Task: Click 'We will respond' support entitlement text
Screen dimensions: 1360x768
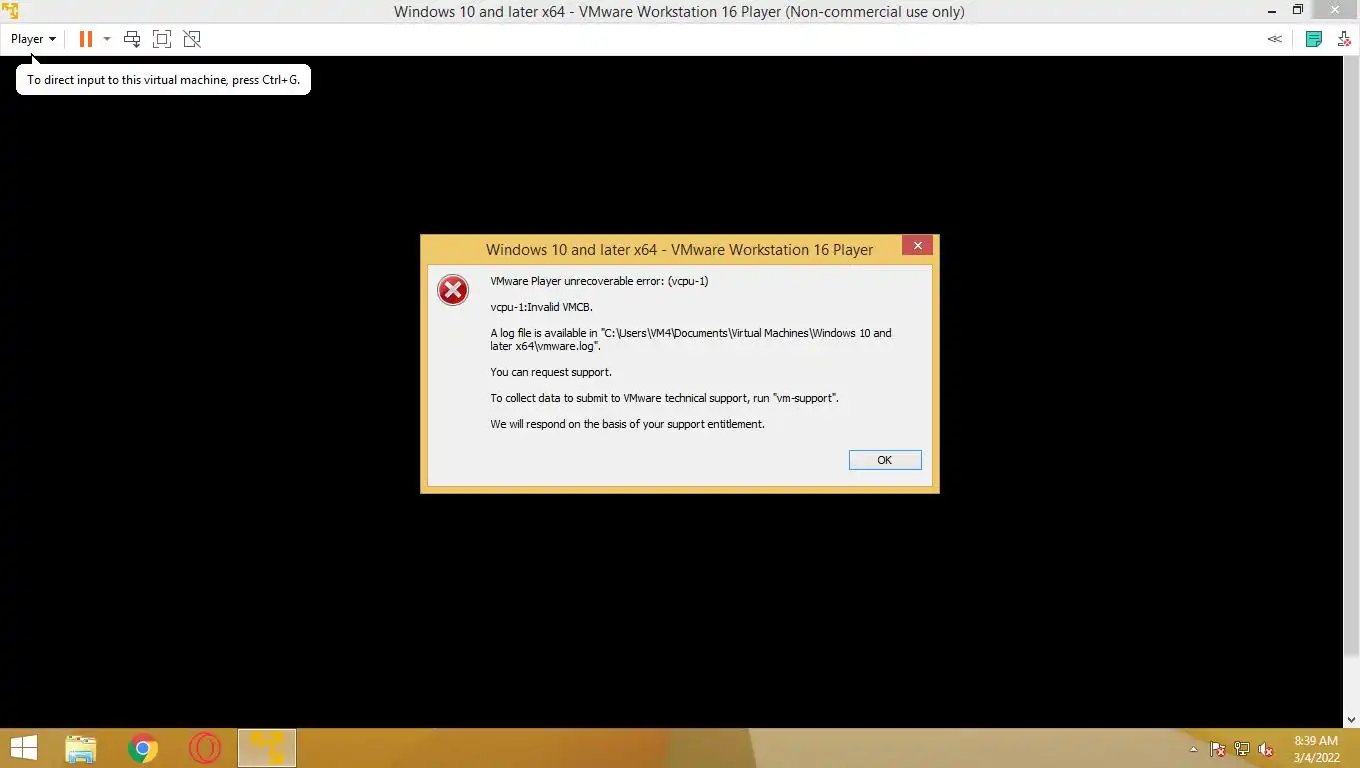Action: point(627,424)
